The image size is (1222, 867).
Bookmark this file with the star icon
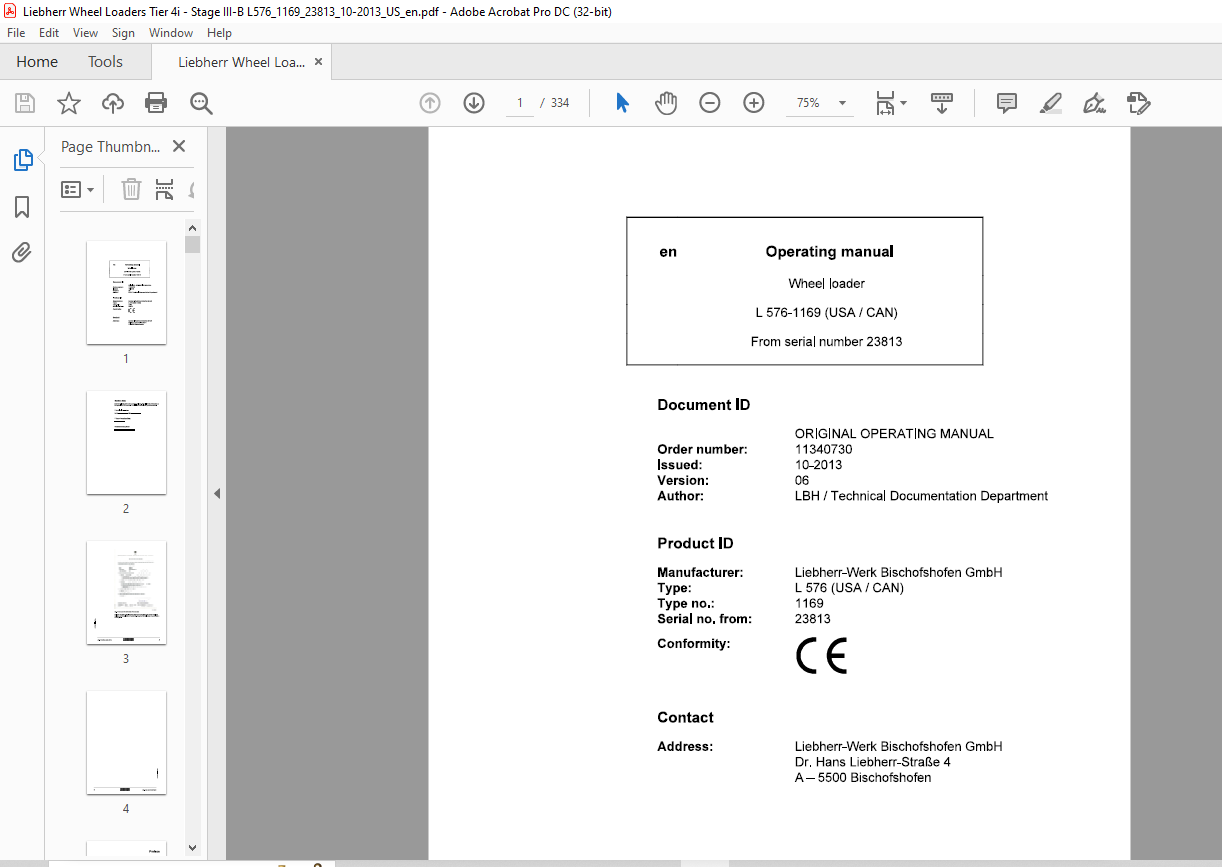(69, 103)
